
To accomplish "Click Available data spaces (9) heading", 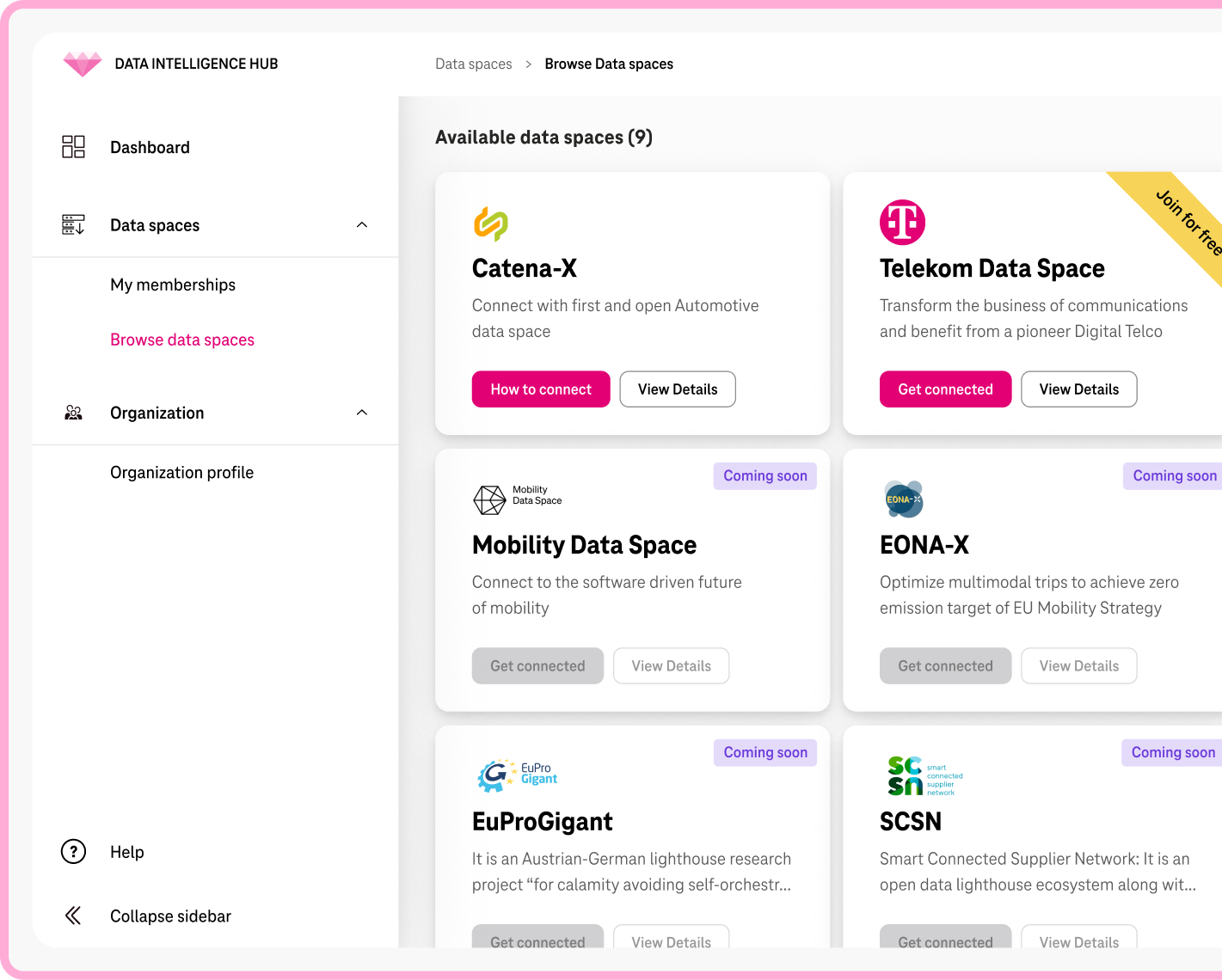I will (544, 138).
